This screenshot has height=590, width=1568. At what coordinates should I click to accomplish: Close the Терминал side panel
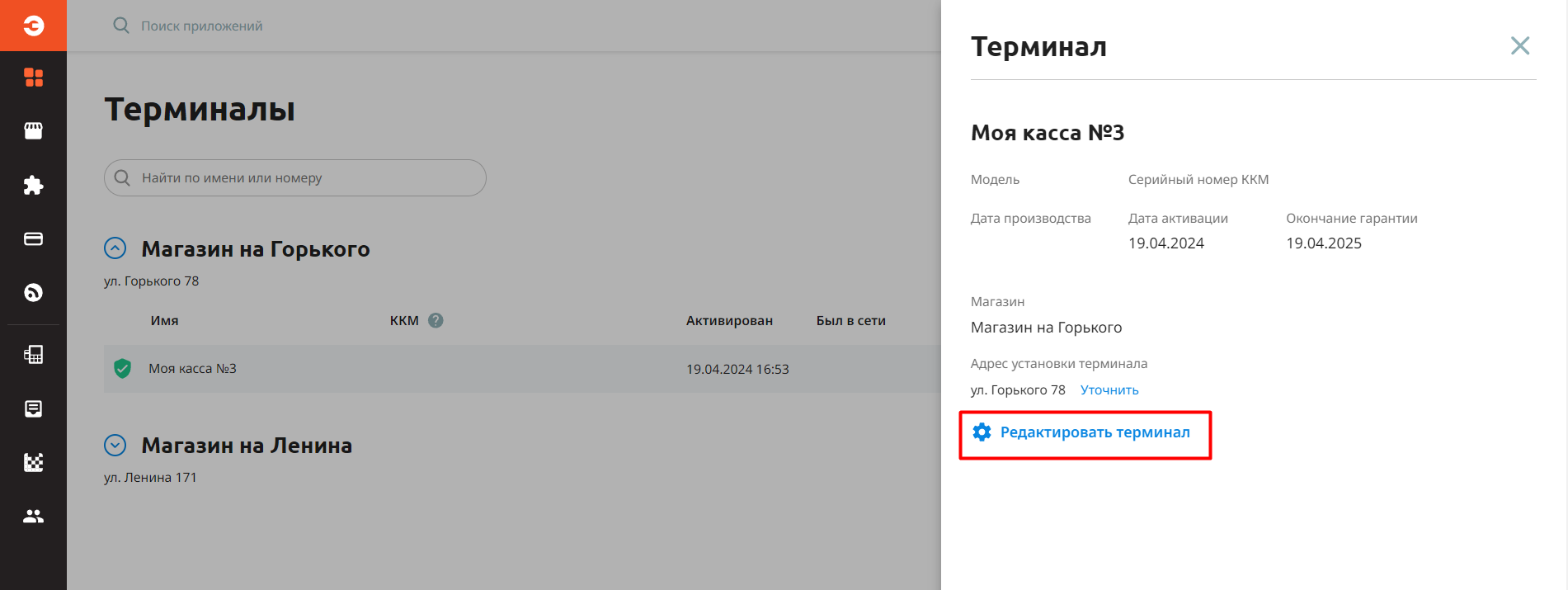(1519, 45)
